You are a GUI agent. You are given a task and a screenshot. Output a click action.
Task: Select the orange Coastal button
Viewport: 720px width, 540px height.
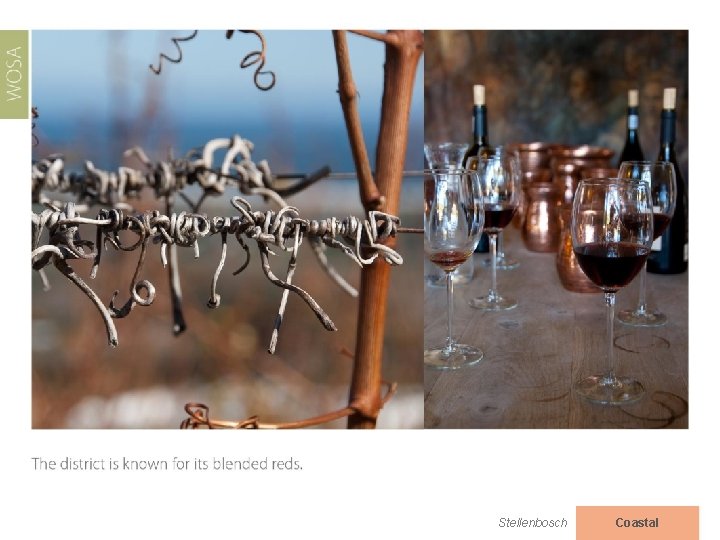(x=637, y=523)
